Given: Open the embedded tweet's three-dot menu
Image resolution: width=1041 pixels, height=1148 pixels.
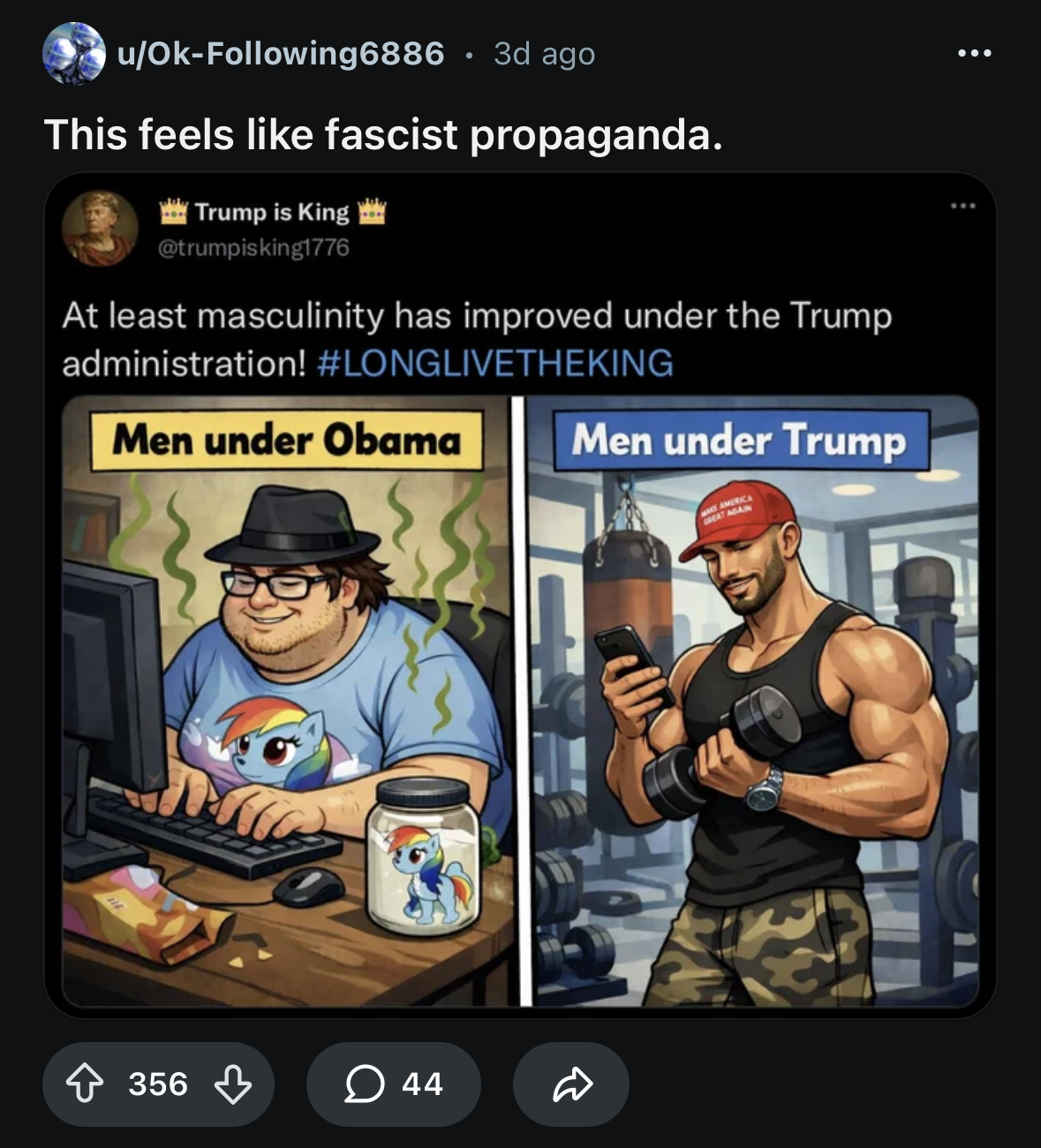Looking at the screenshot, I should tap(962, 207).
